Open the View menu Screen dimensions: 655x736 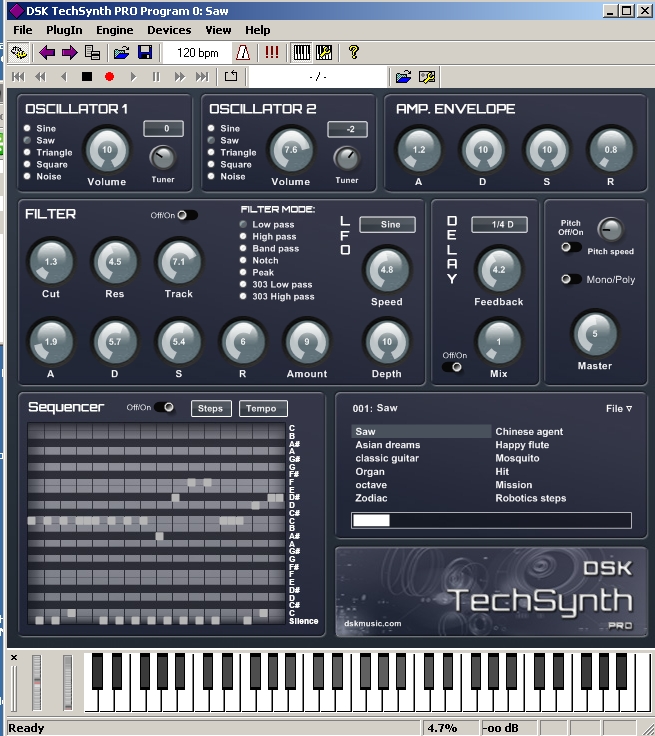[218, 30]
